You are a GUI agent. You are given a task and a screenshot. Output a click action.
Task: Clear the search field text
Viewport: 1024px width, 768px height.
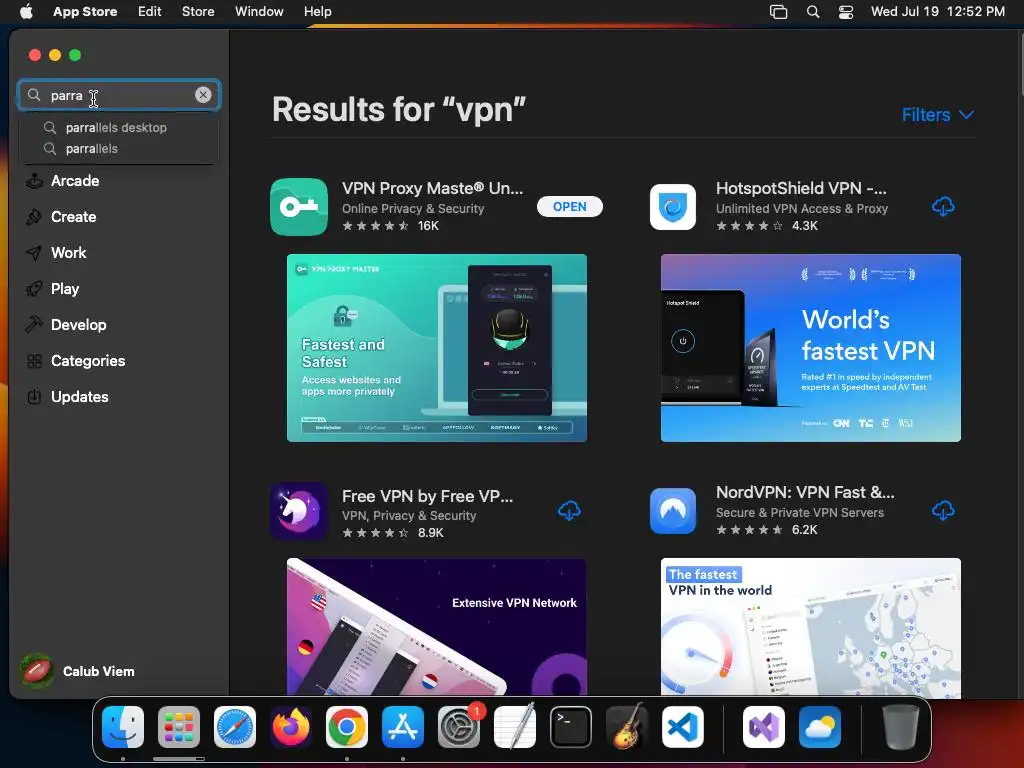pos(203,95)
